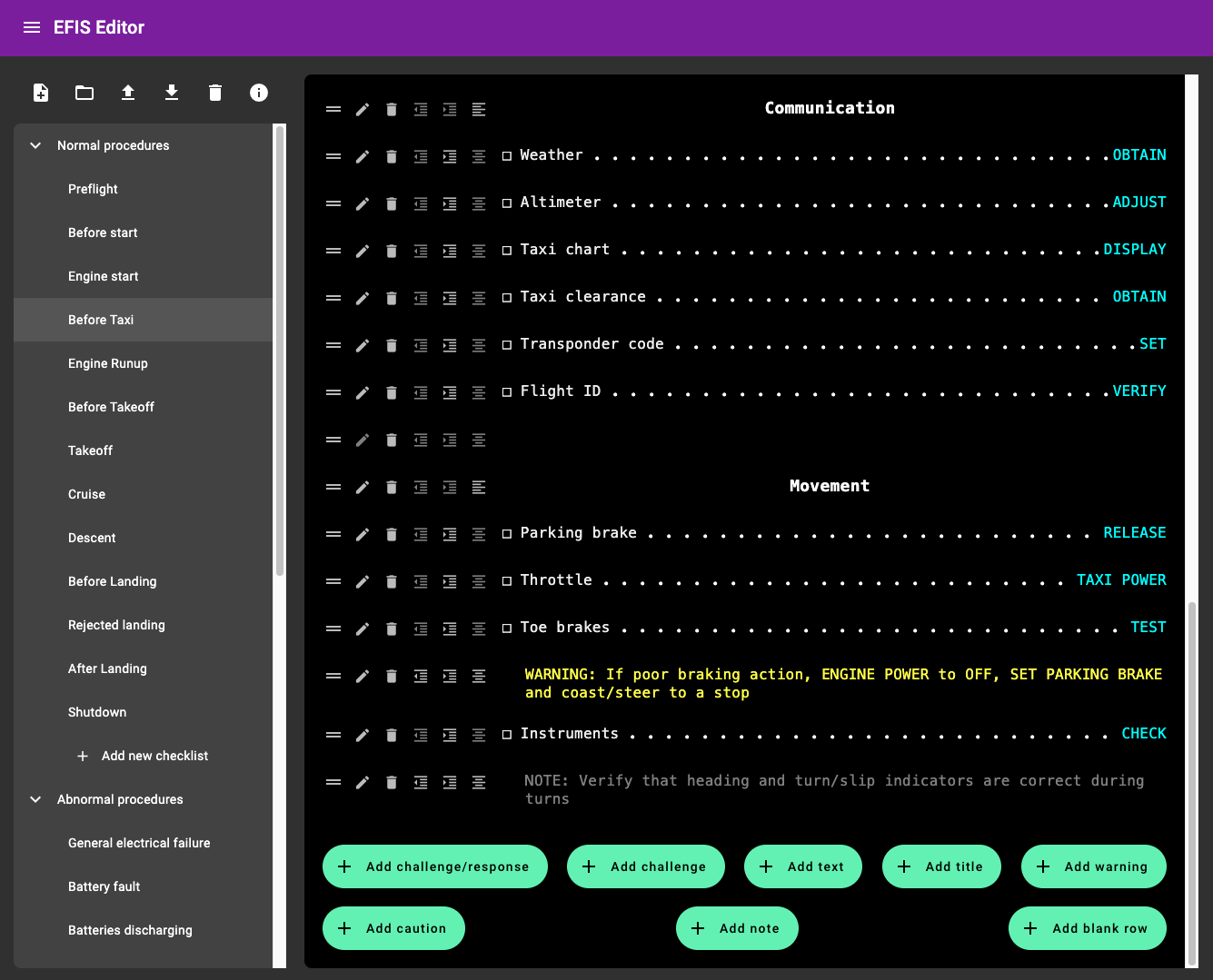Open the Before start checklist
Screen dimensions: 1213x980
pos(143,233)
